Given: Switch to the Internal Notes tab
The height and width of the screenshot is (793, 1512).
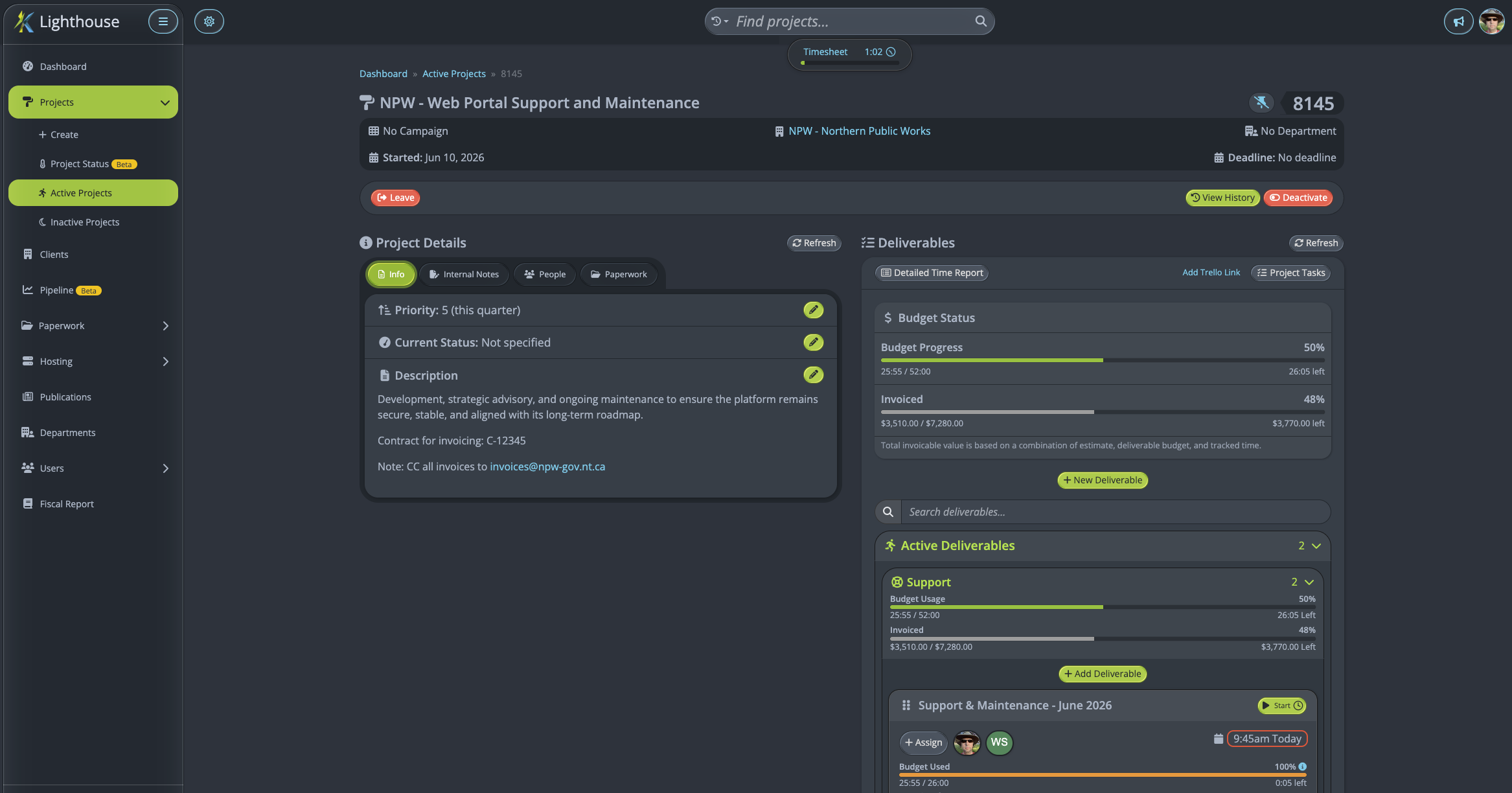Looking at the screenshot, I should point(464,274).
